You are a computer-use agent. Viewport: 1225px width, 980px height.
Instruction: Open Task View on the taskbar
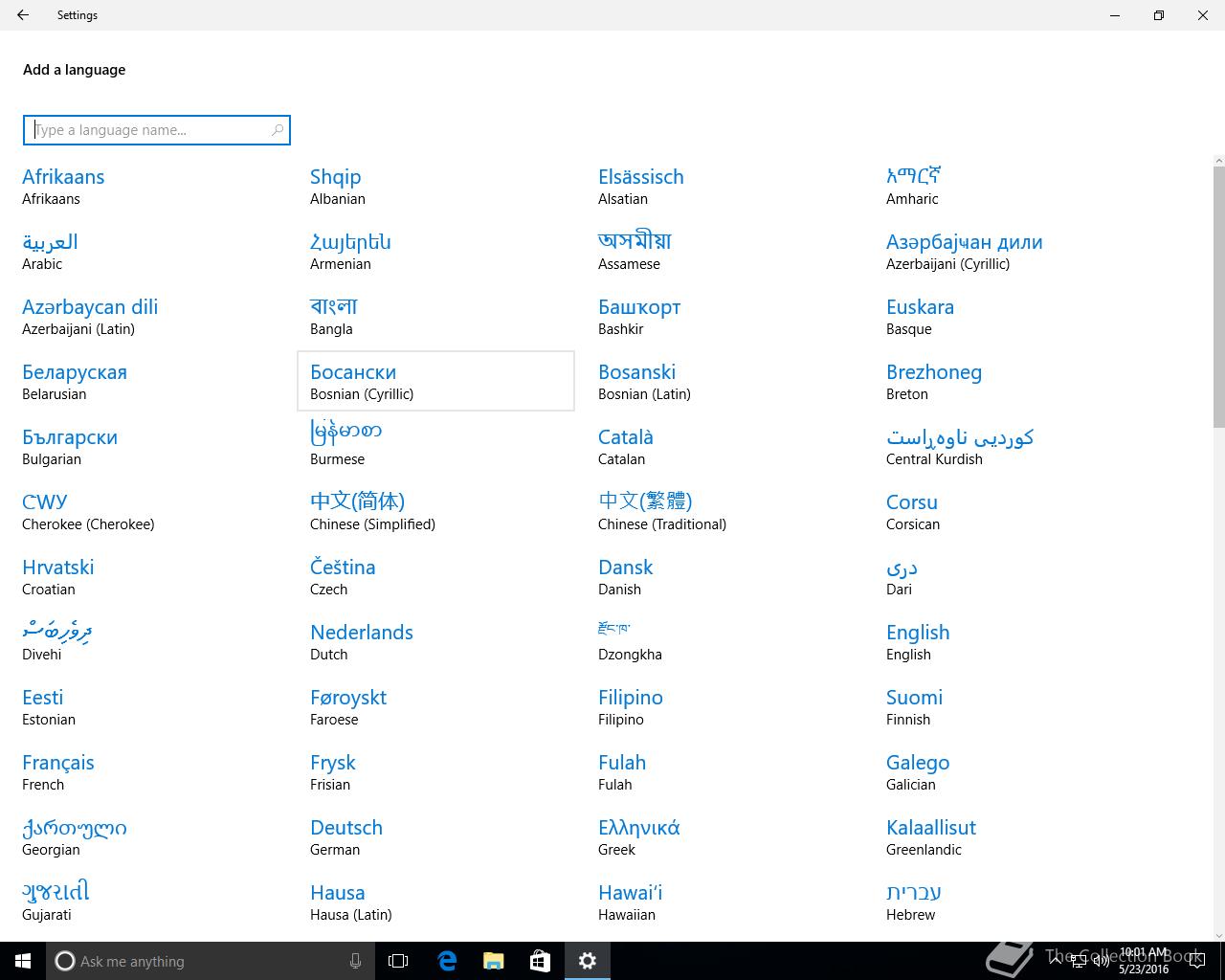398,961
